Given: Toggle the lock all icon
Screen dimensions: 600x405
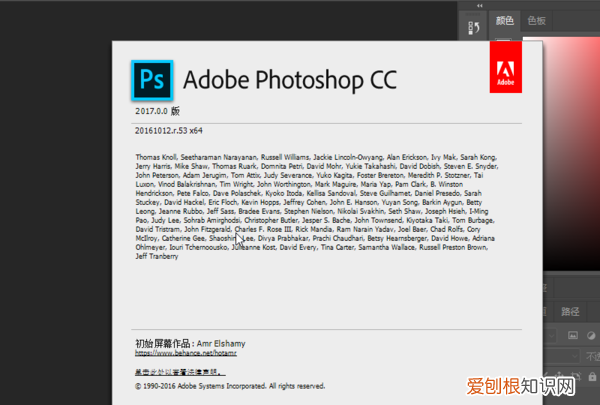Looking at the screenshot, I should pyautogui.click(x=590, y=376).
